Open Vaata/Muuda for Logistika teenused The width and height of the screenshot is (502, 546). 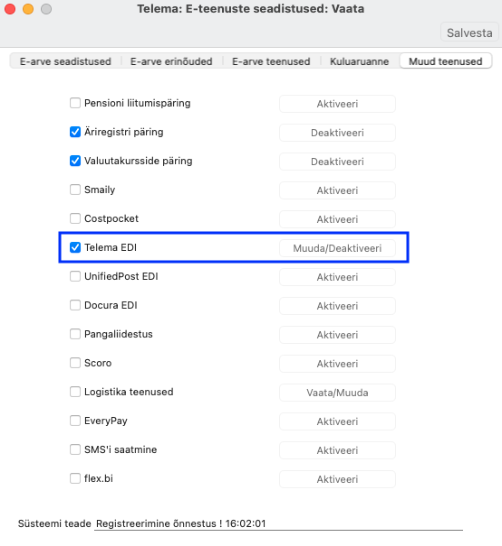pos(337,393)
